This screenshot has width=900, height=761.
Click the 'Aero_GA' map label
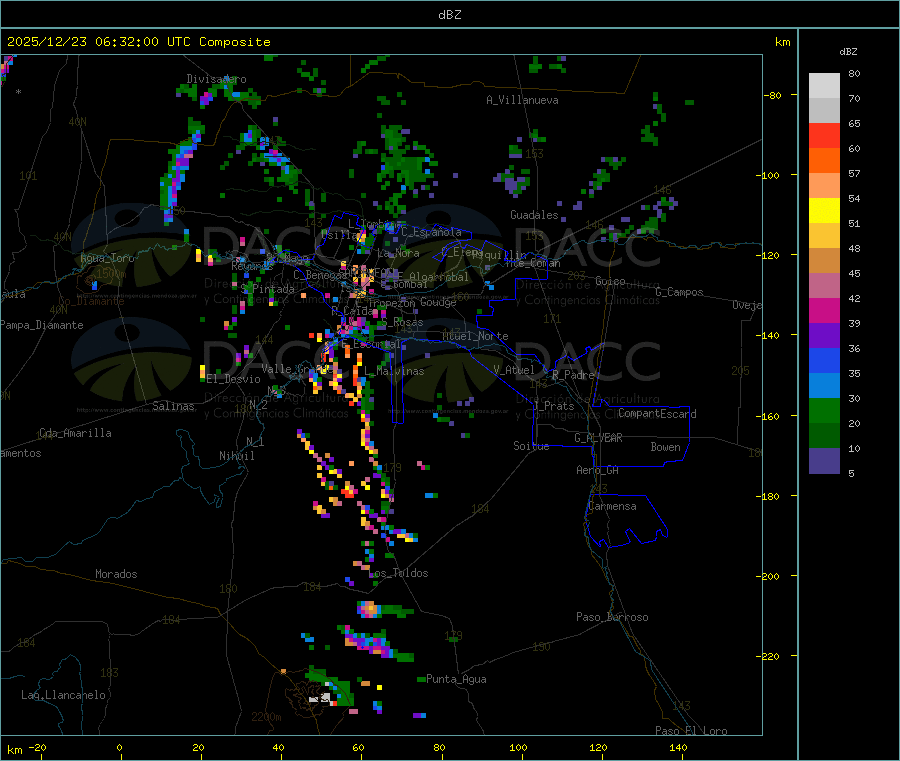(598, 471)
